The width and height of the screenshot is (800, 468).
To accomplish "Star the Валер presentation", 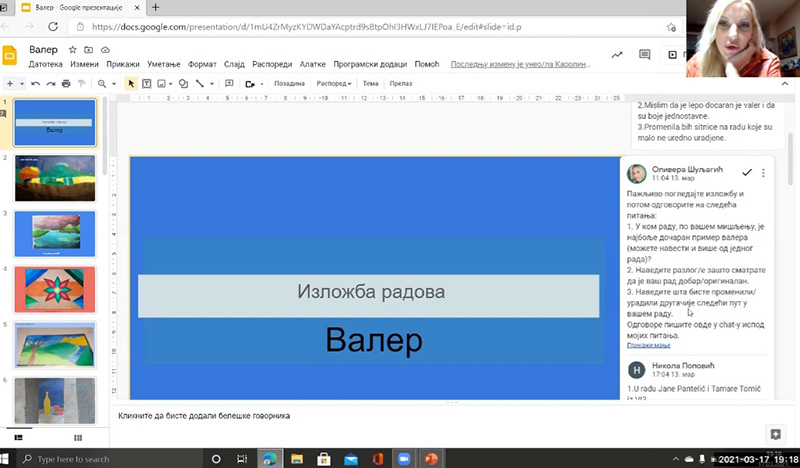I will click(x=72, y=50).
